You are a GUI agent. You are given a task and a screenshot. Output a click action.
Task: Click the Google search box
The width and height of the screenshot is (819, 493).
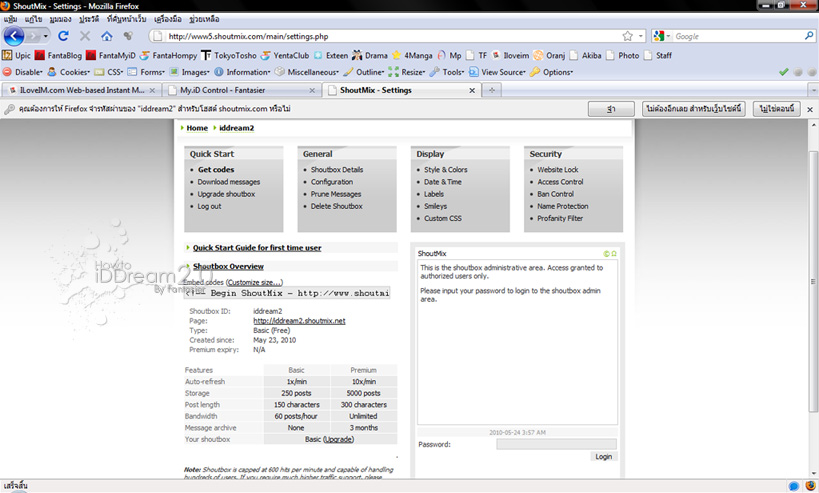(738, 36)
